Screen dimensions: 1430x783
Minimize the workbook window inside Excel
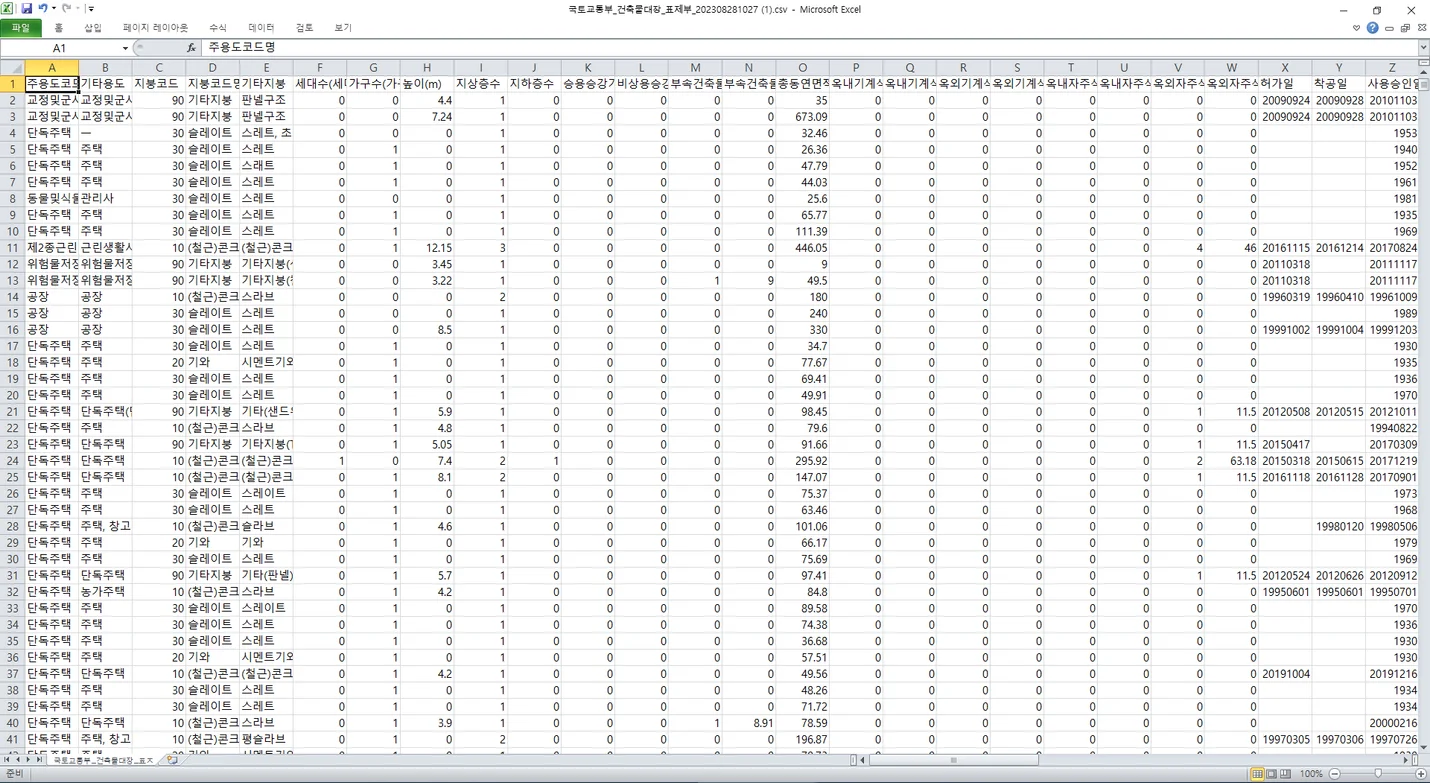pyautogui.click(x=1390, y=28)
